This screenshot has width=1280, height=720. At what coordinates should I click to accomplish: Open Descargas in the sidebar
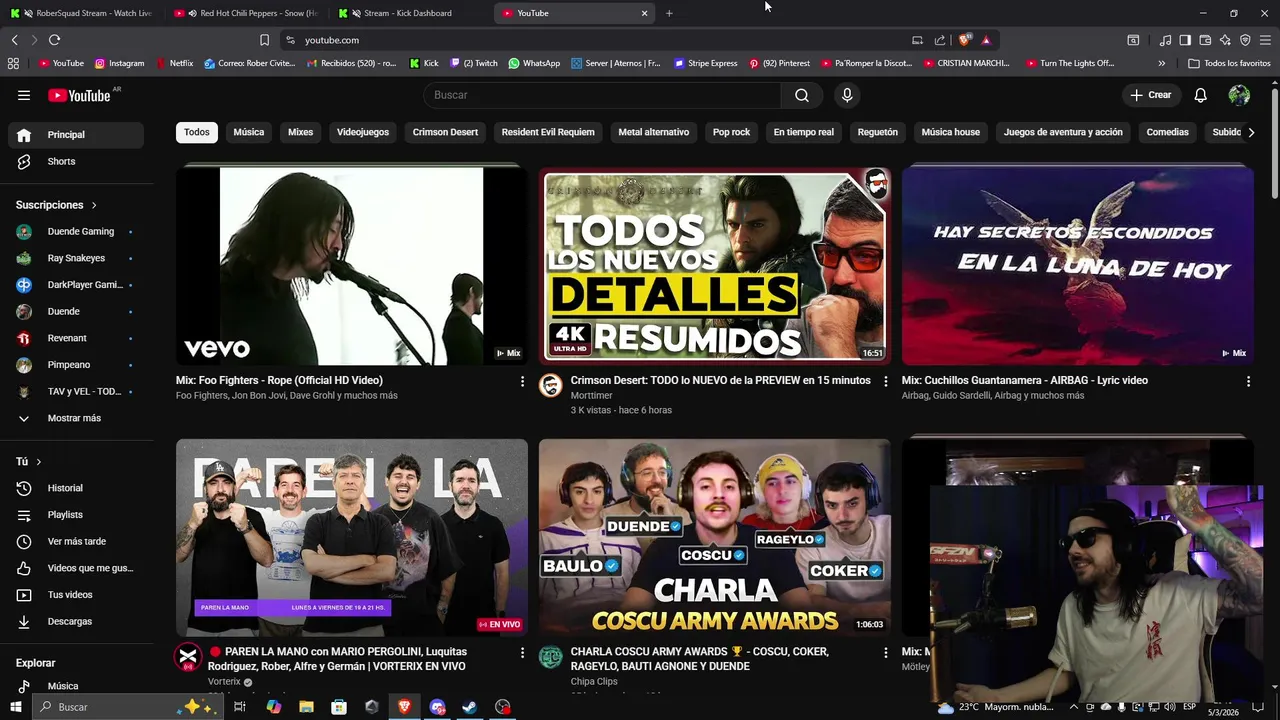click(76, 621)
